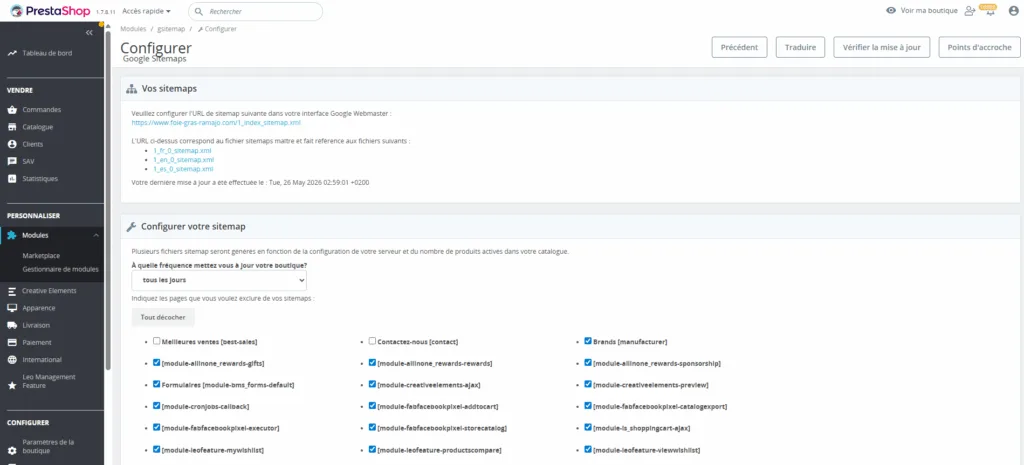Open the 1_index_sitemap.xml URL link
1024x465 pixels.
216,122
